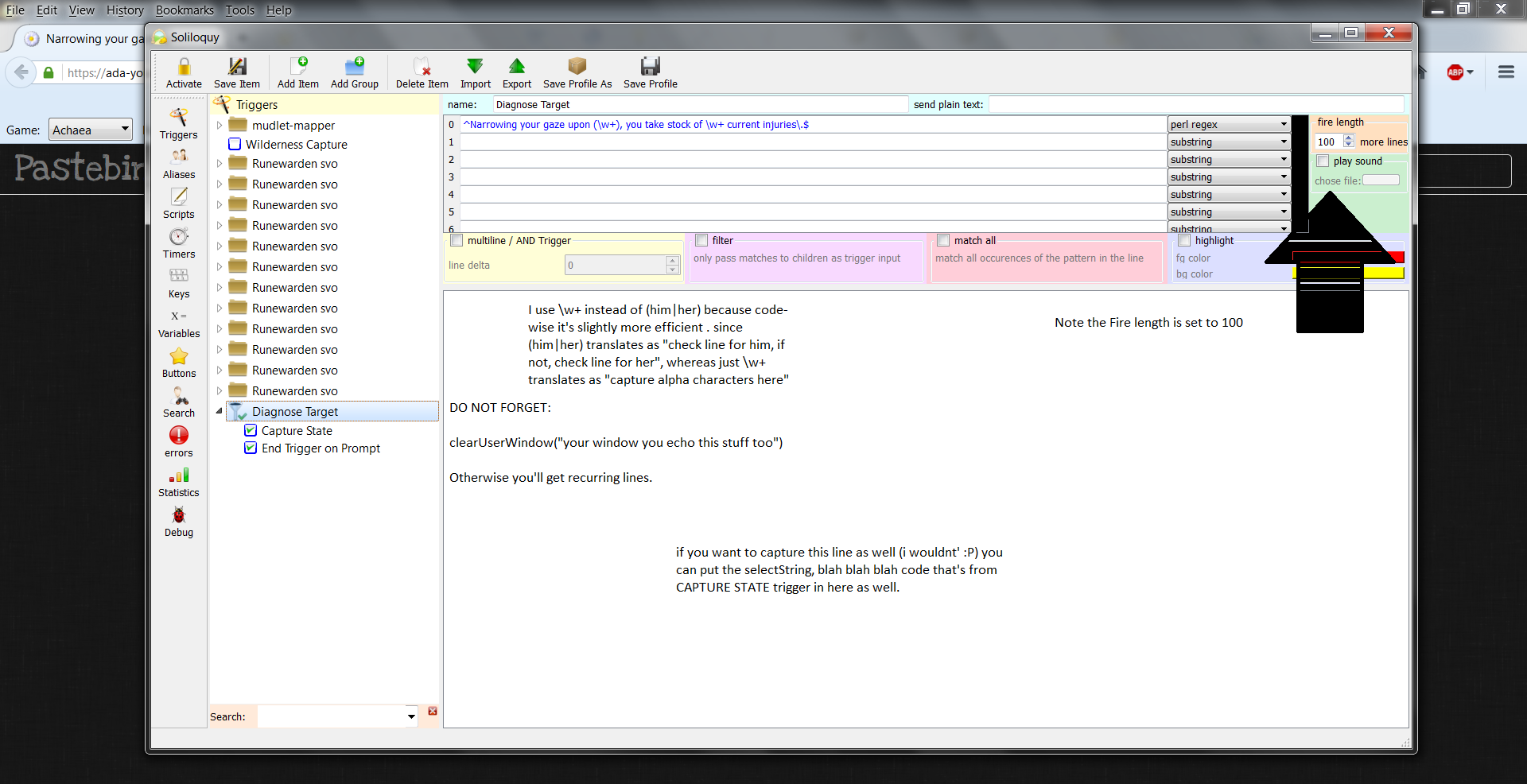Click the Save Profile As box icon

pos(577,66)
